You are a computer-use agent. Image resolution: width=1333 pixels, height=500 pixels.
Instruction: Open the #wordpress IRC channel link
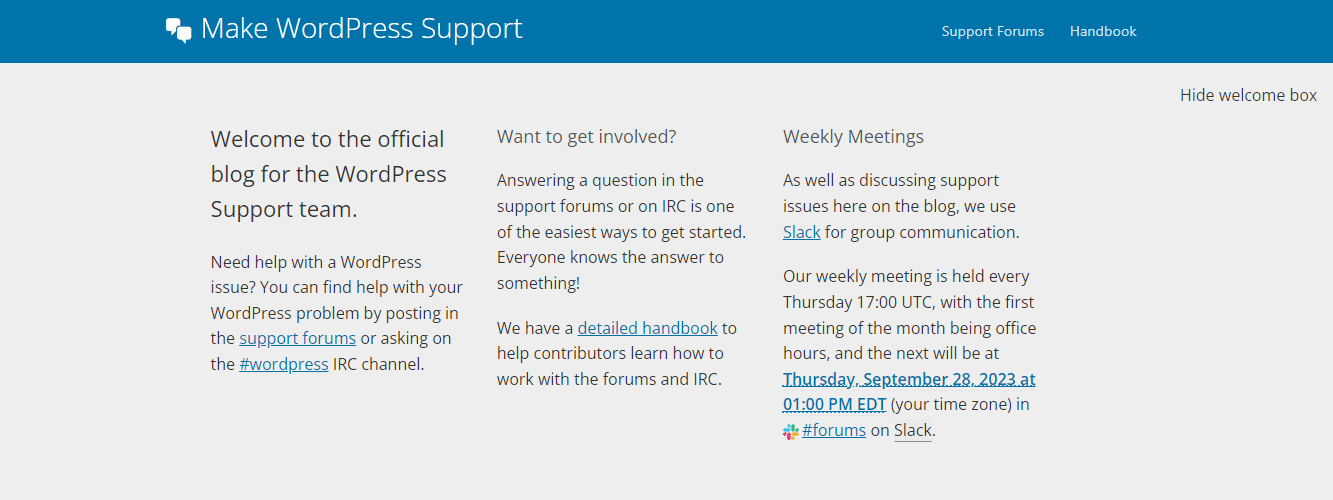[x=284, y=364]
